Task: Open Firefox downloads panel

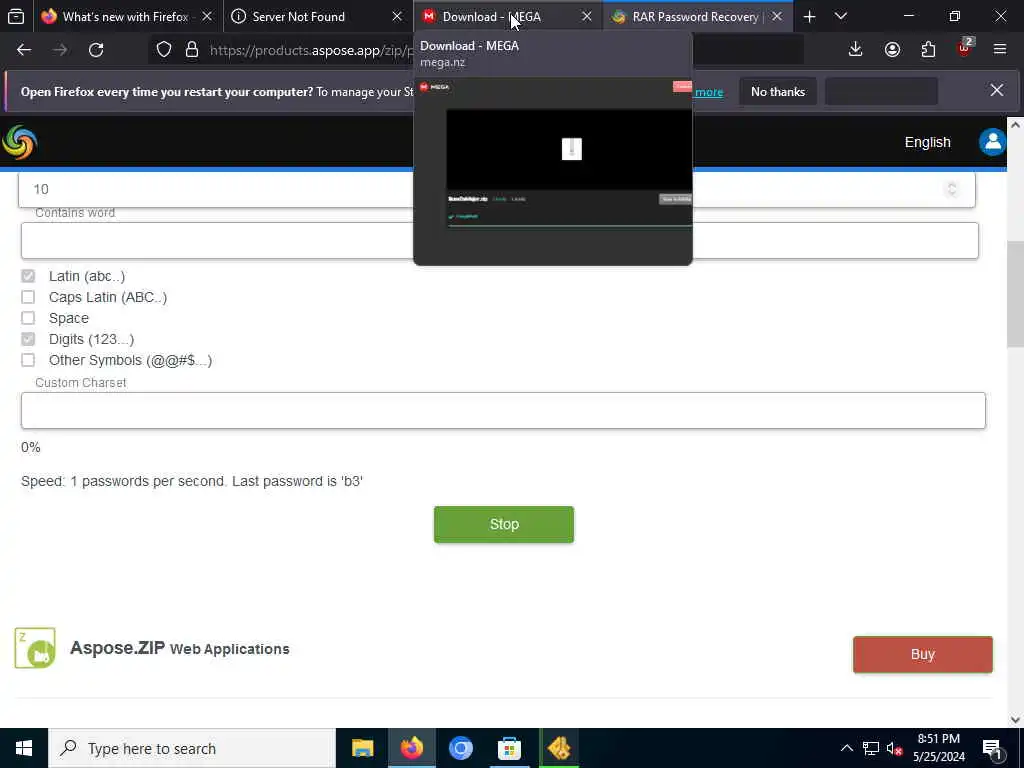Action: 856,50
